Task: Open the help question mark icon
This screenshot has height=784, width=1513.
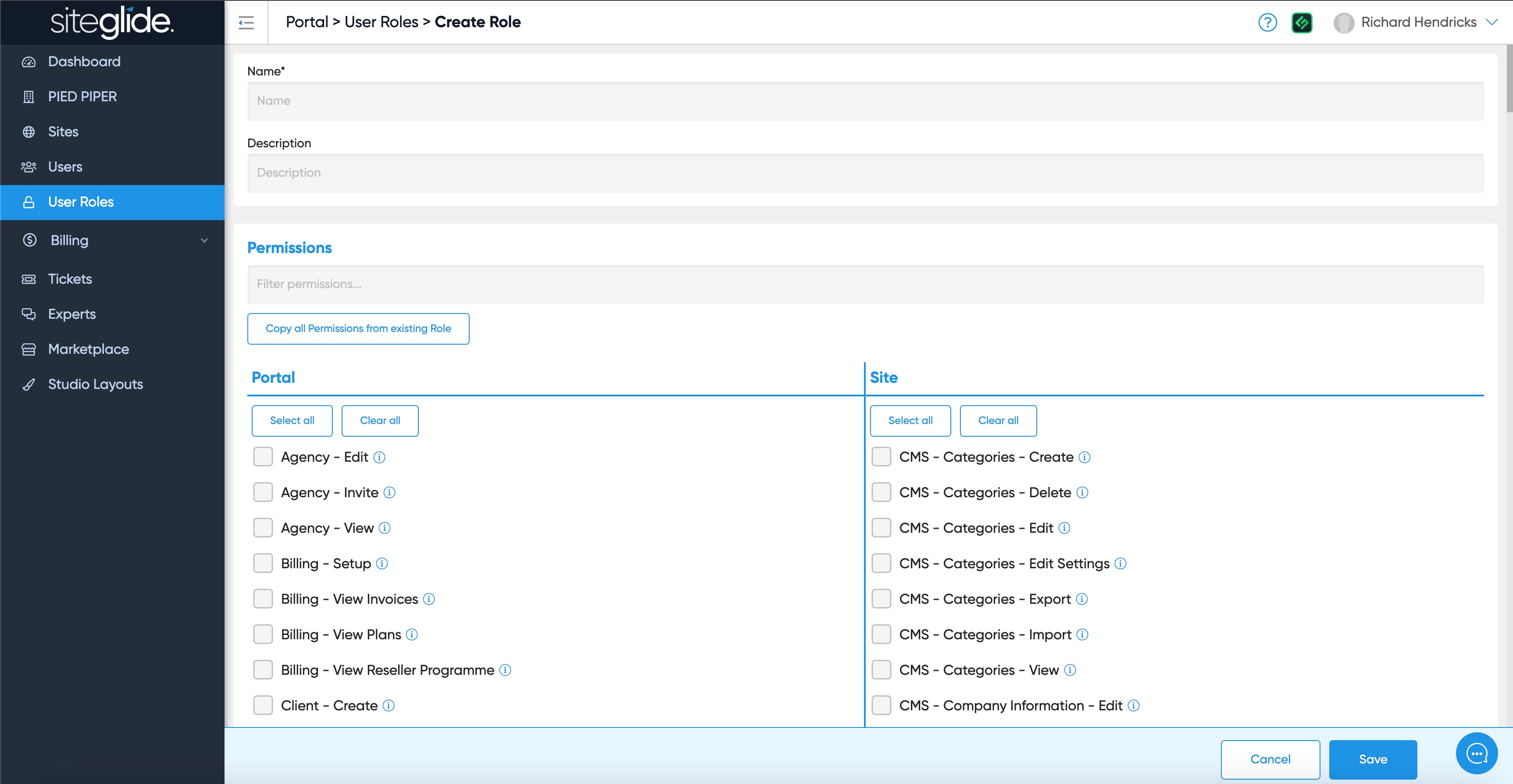Action: (1267, 22)
